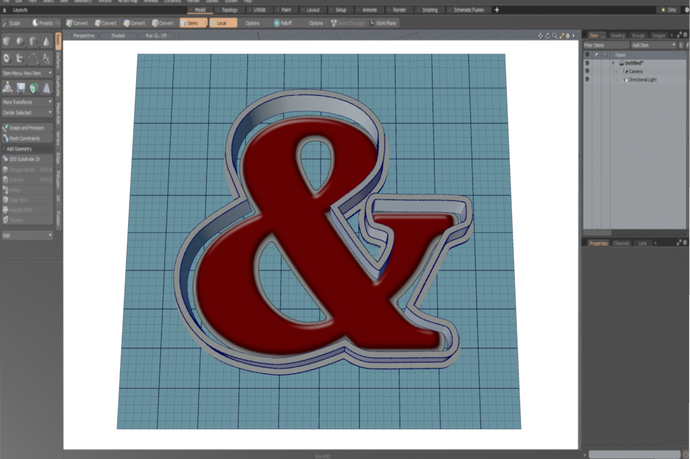690x459 pixels.
Task: Hide the Directional Light item
Action: [587, 79]
